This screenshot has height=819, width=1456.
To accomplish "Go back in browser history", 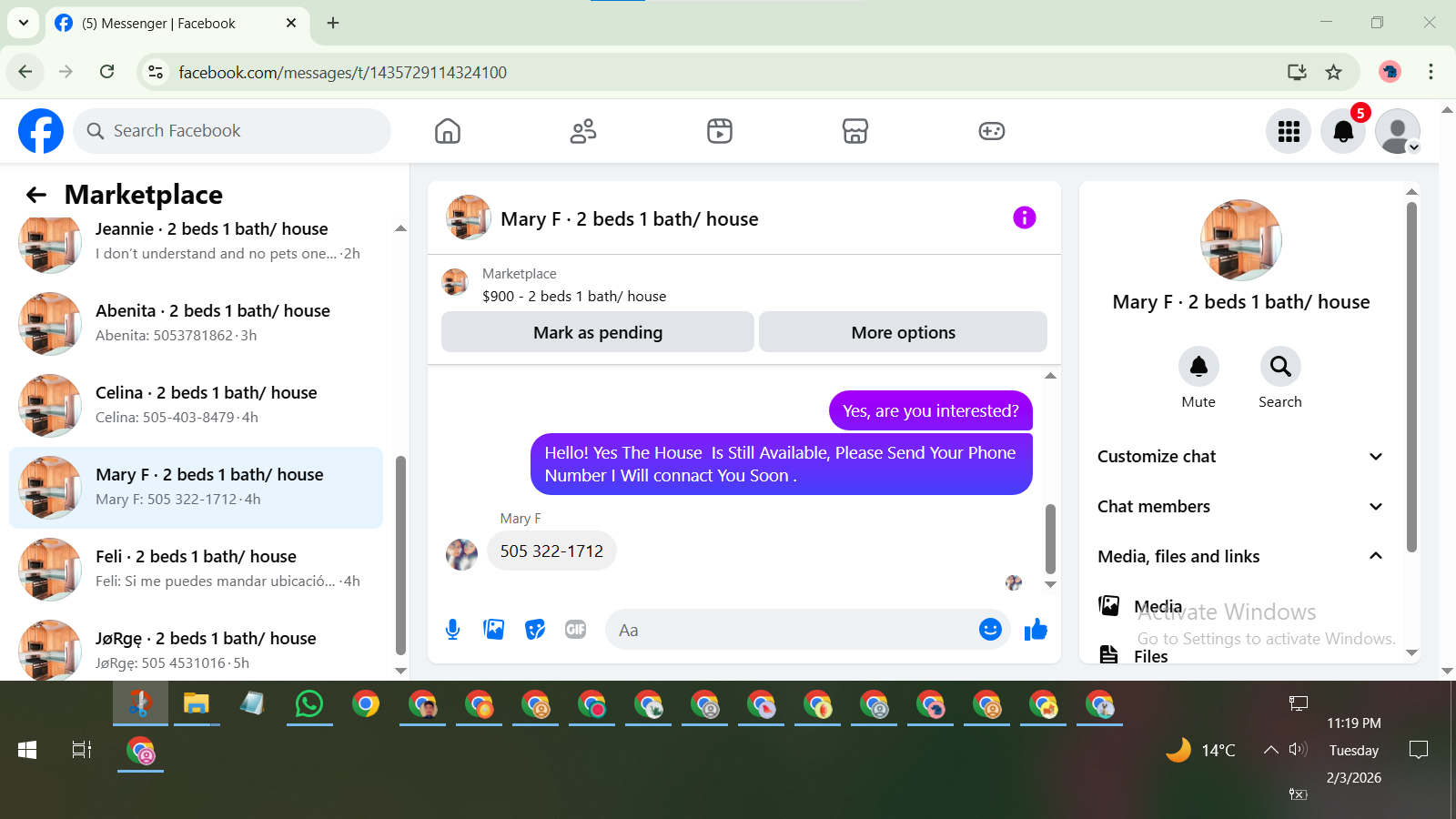I will (25, 72).
